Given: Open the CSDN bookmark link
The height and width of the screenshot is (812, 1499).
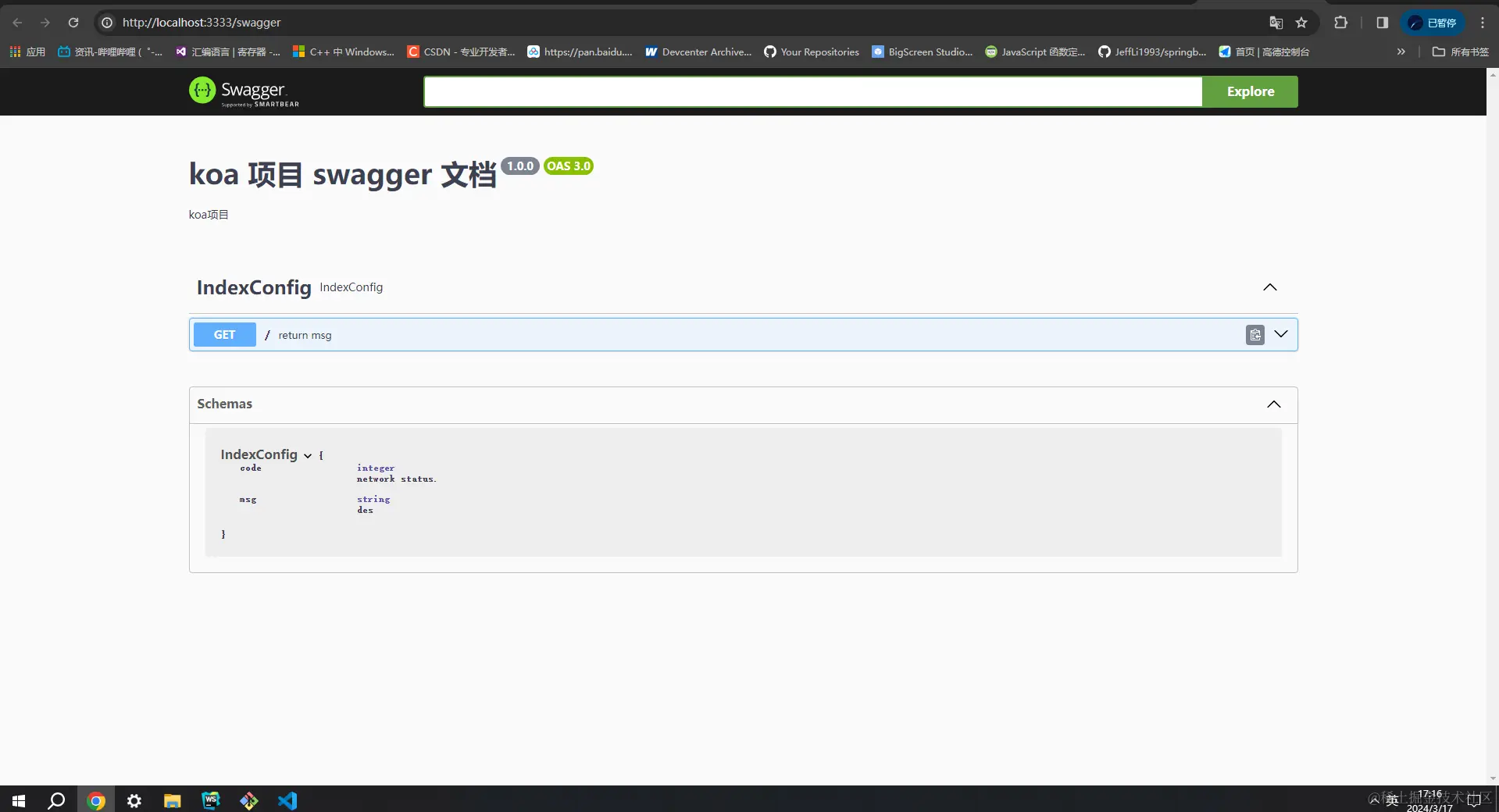Looking at the screenshot, I should pyautogui.click(x=460, y=52).
